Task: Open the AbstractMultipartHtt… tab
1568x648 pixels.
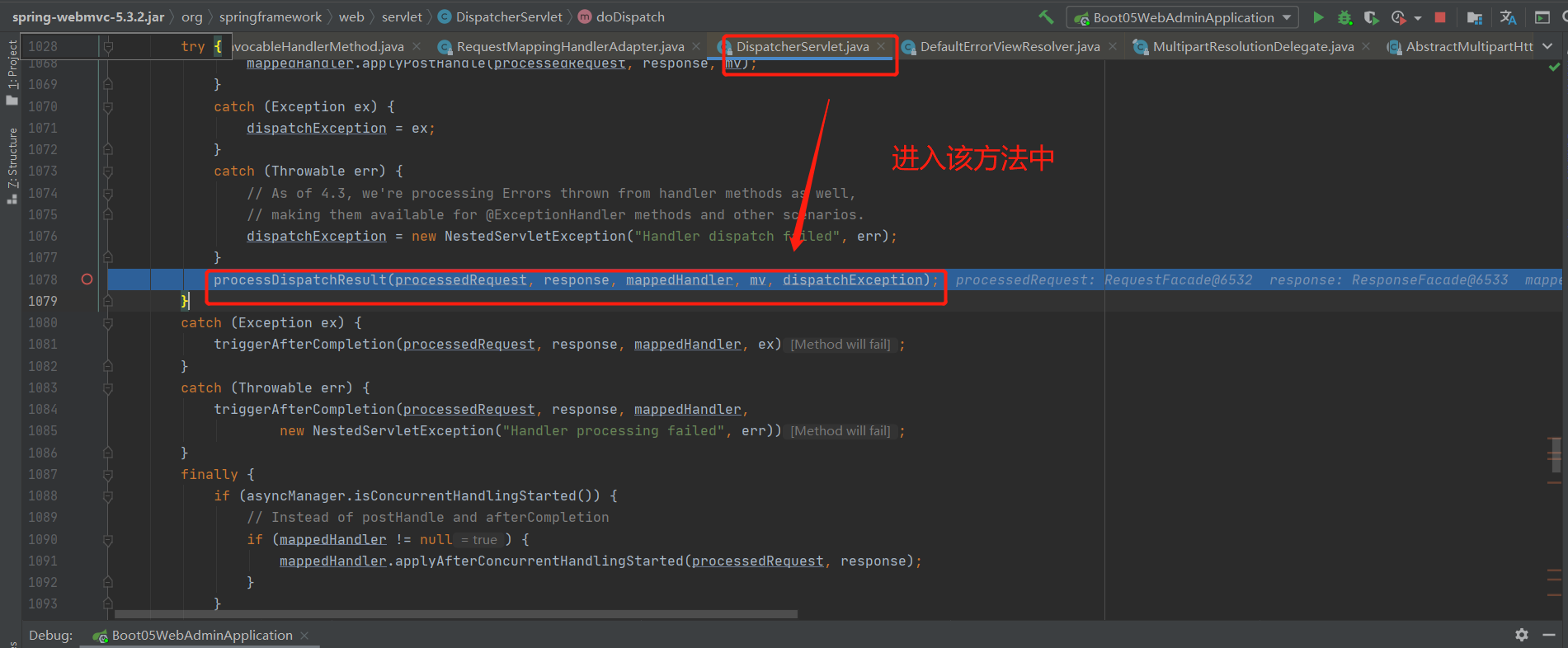Action: pyautogui.click(x=1469, y=47)
